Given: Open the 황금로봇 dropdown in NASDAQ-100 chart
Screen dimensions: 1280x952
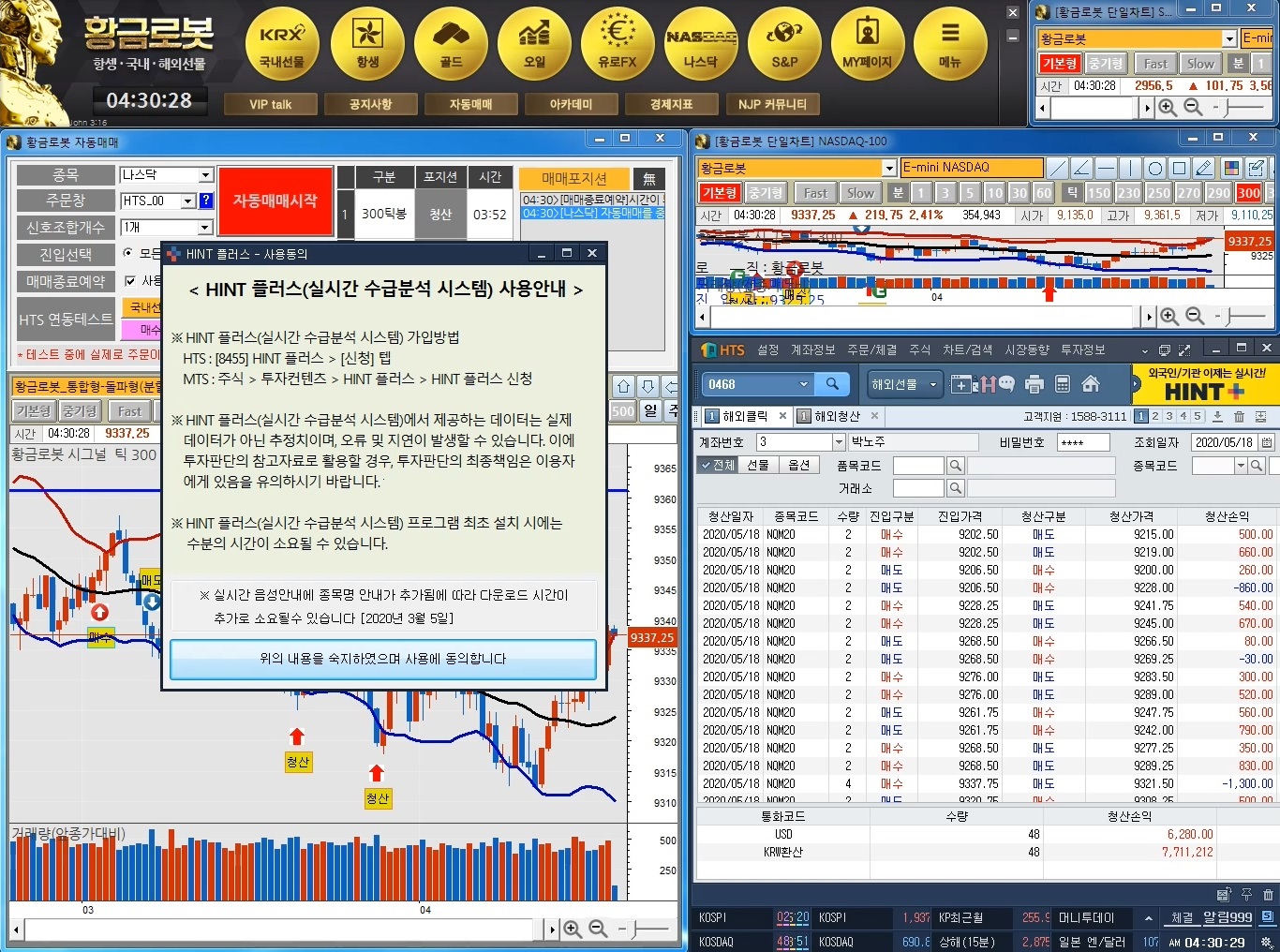Looking at the screenshot, I should coord(889,168).
